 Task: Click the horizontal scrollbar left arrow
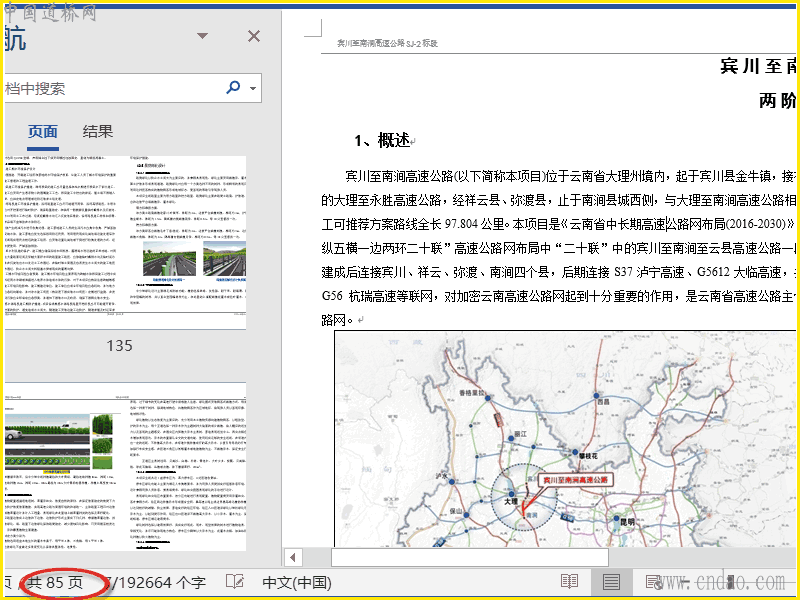tap(293, 557)
